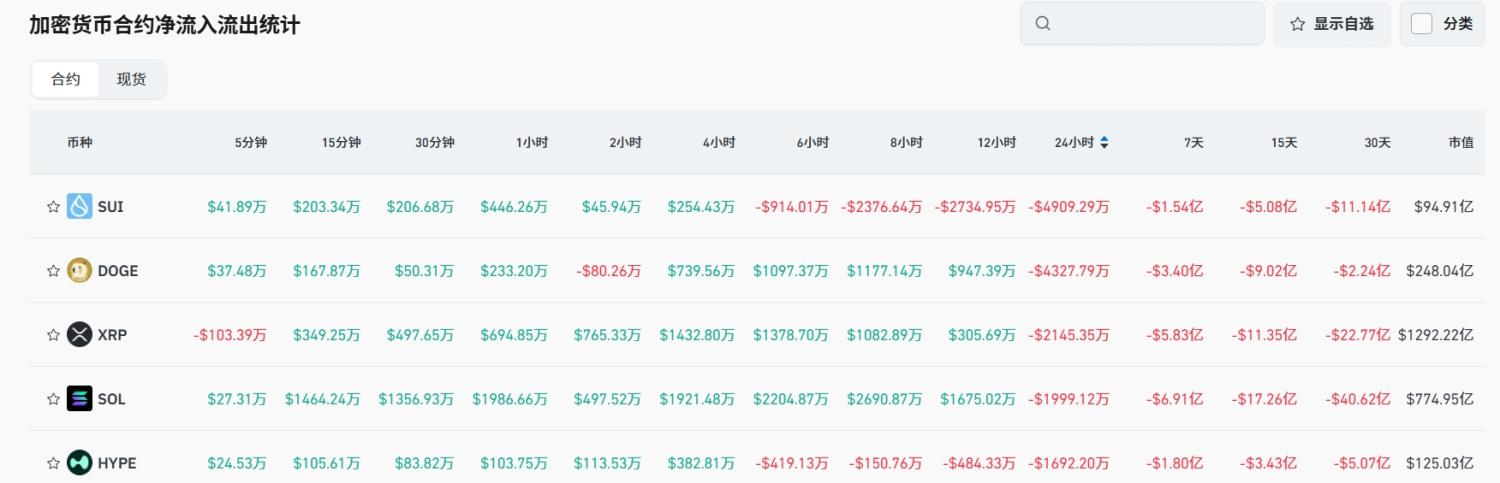Image resolution: width=1500 pixels, height=483 pixels.
Task: Add XRP to favorites via star
Action: [54, 335]
